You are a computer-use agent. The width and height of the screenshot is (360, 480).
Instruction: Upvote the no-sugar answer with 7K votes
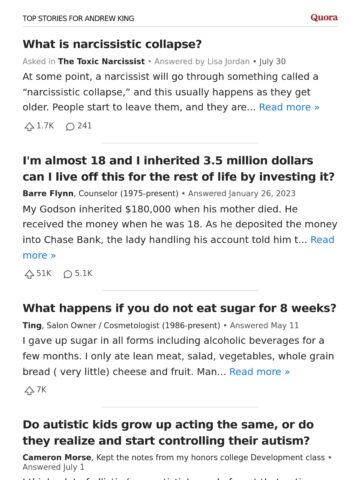29,390
